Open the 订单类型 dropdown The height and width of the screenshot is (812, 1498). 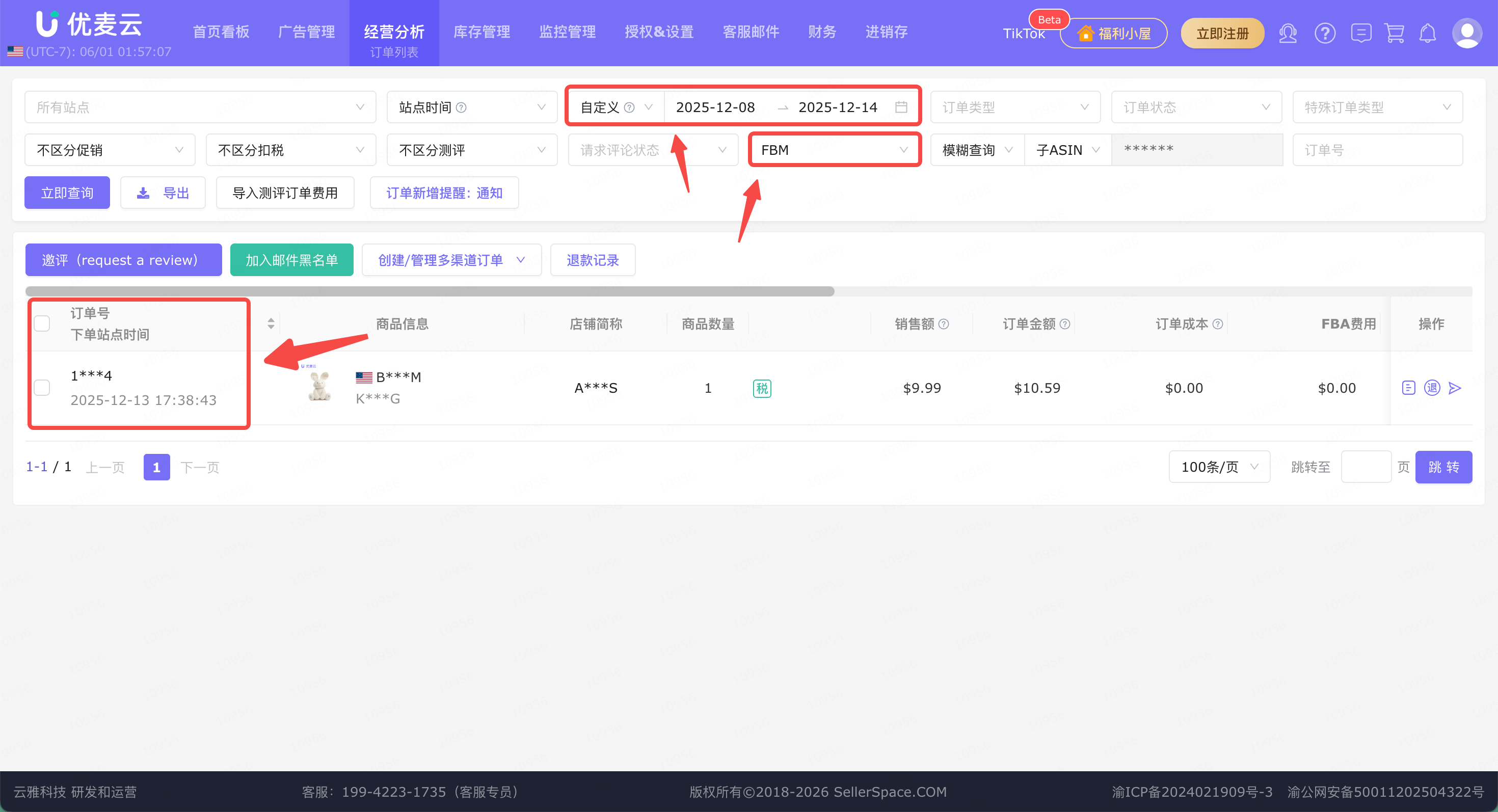tap(1015, 107)
